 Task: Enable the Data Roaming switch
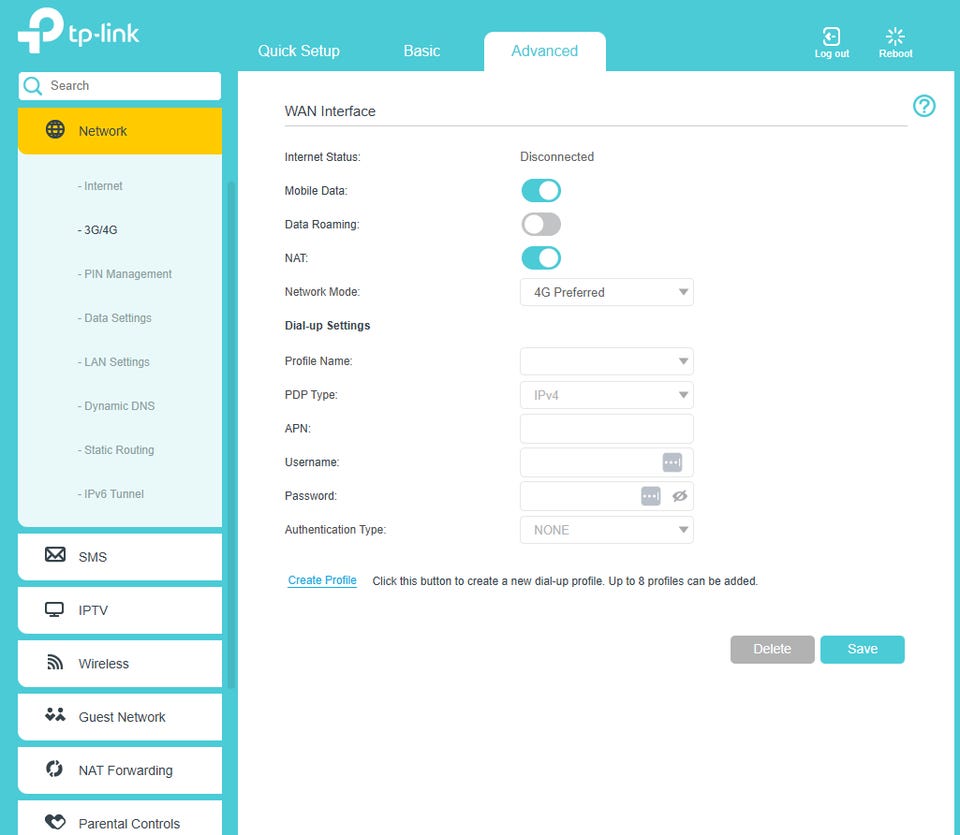pos(541,224)
